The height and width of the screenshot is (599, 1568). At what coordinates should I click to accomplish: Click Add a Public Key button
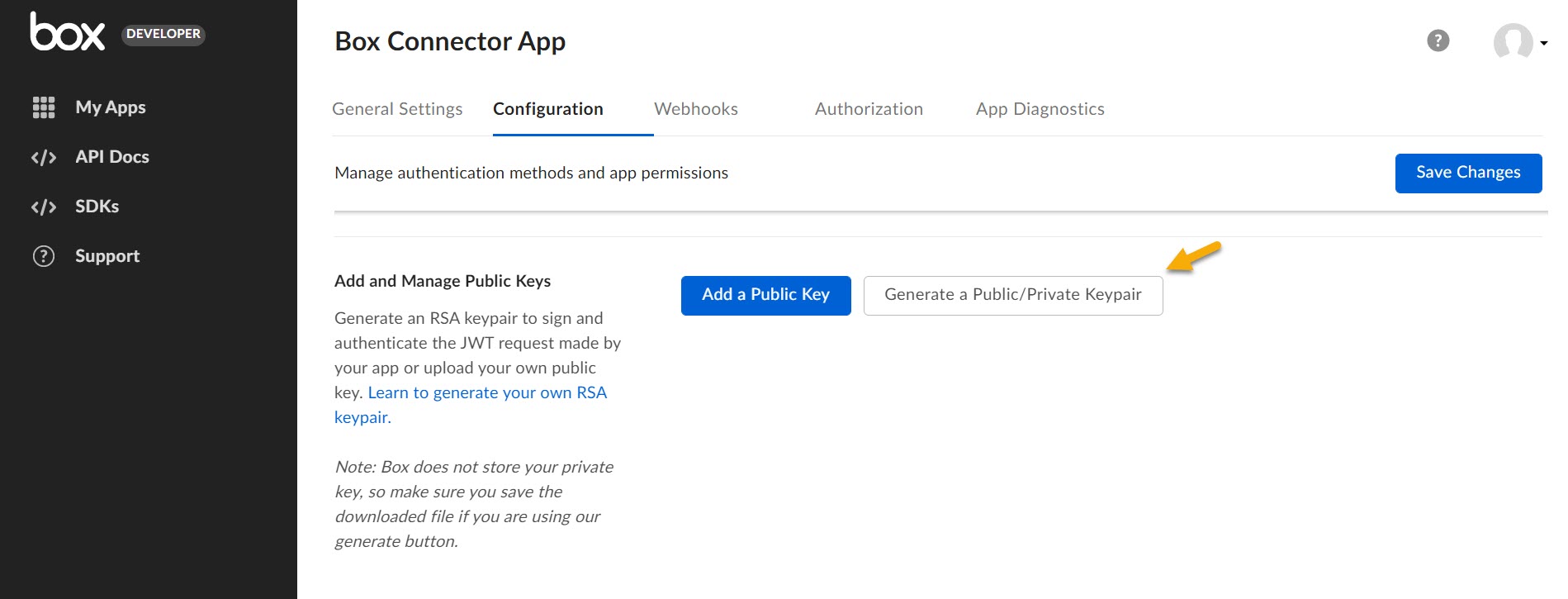(x=765, y=295)
